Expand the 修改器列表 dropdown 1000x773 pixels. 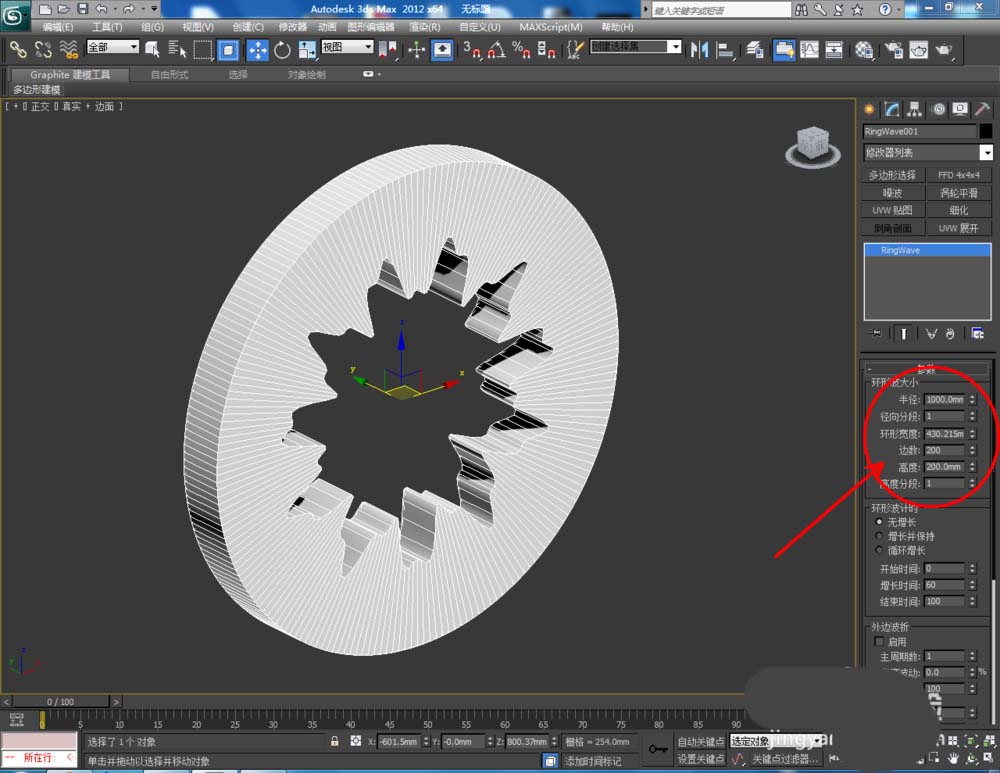tap(985, 153)
